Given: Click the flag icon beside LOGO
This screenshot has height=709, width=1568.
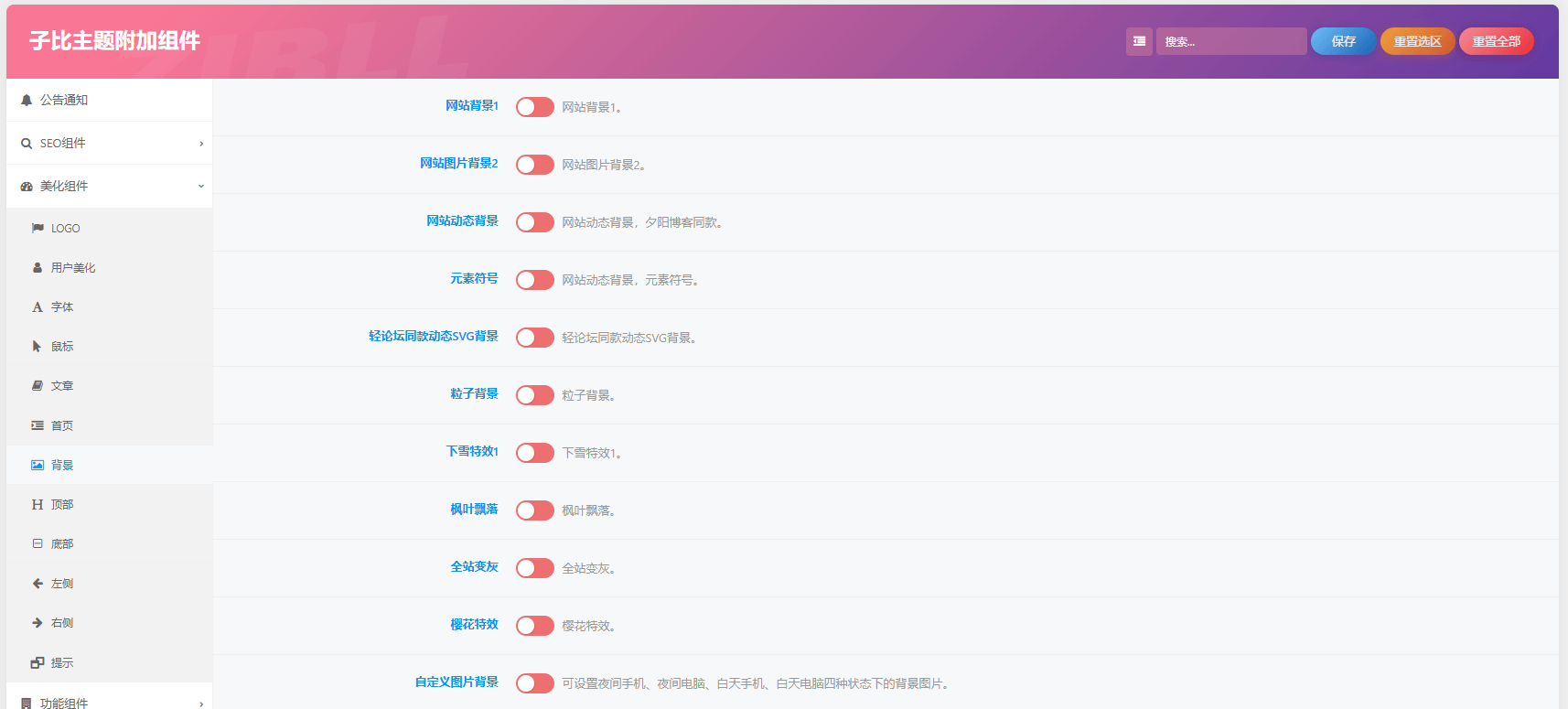Looking at the screenshot, I should pos(38,229).
